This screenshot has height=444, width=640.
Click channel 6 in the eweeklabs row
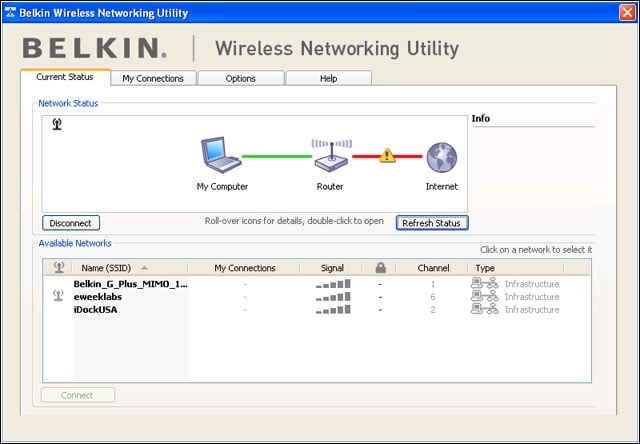click(433, 297)
